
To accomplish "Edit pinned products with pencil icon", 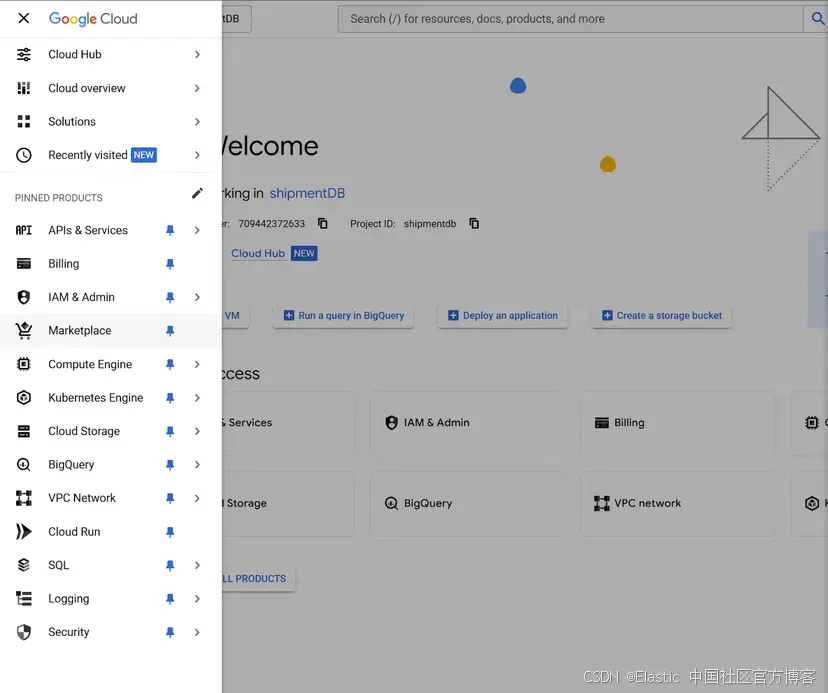I will coord(197,193).
